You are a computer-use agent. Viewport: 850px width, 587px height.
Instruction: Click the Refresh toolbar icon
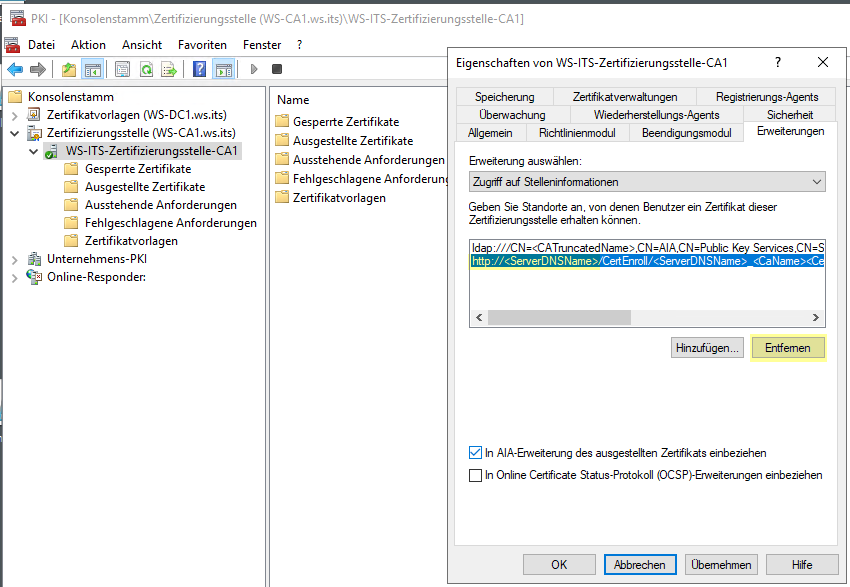click(x=146, y=69)
